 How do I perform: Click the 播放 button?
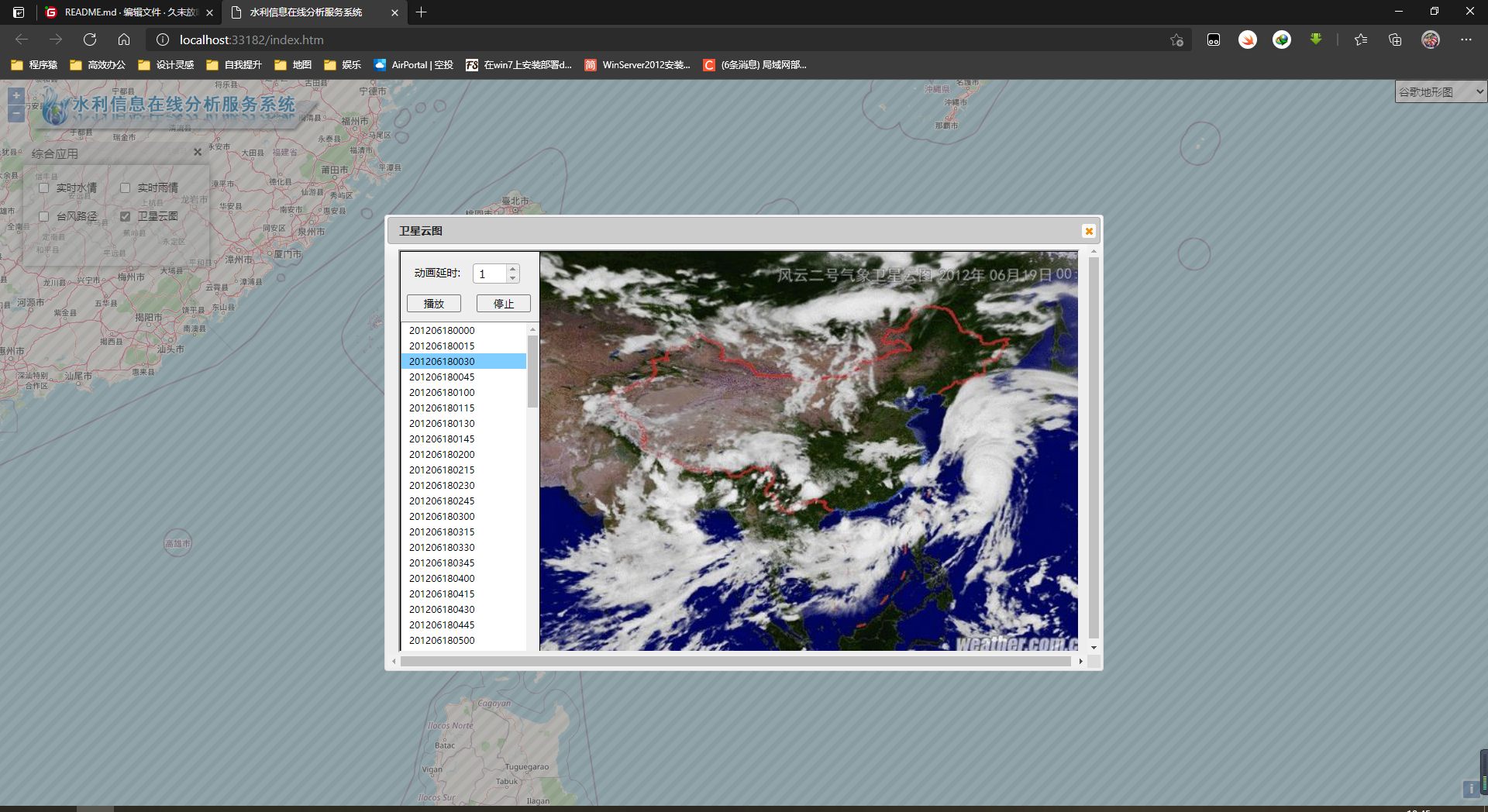click(434, 304)
